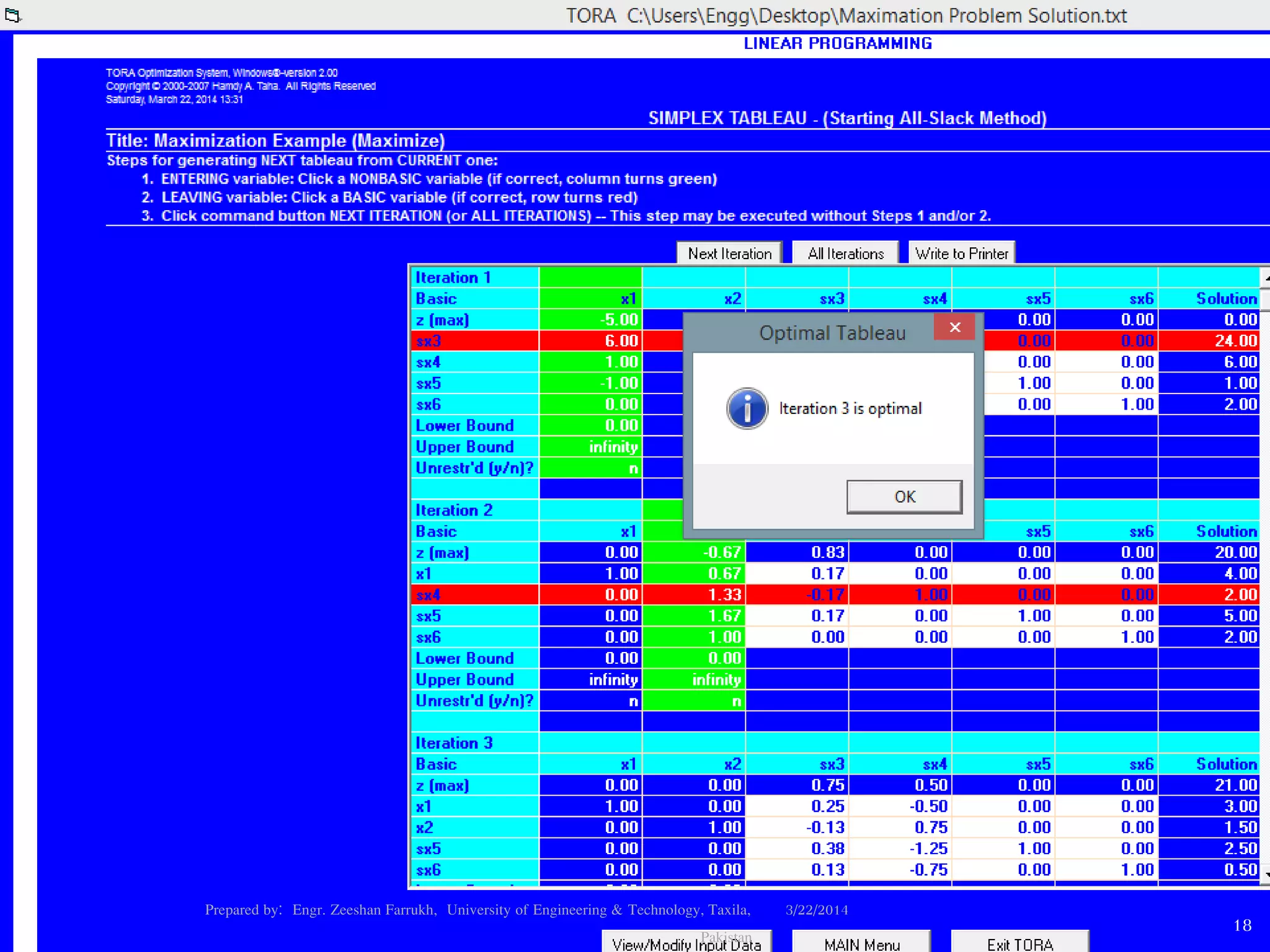Click the Next Iteration button
Screen dimensions: 1270x952
tap(729, 253)
